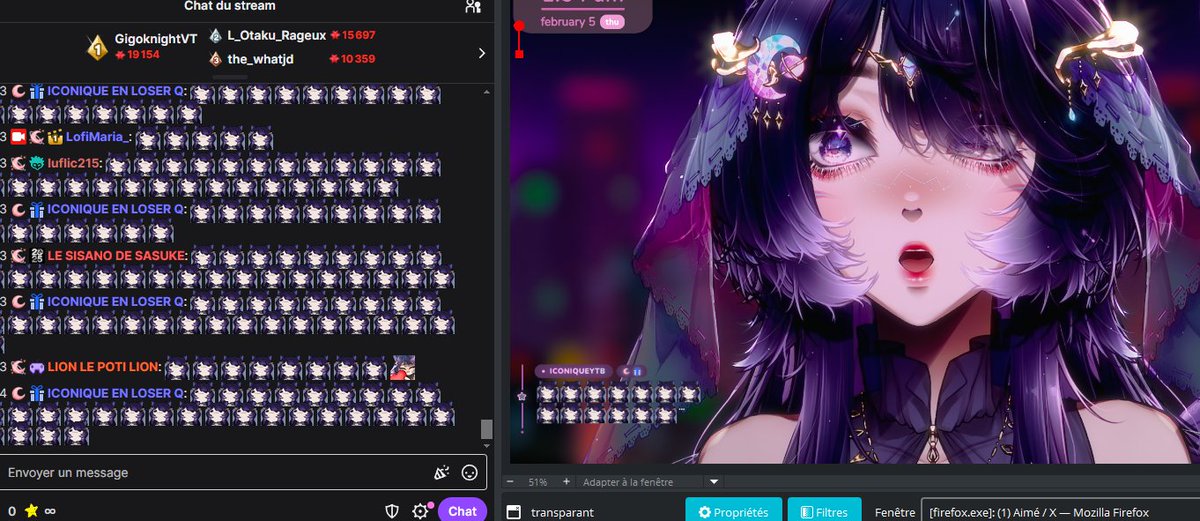
Task: Click LofiMaria_'s crown badge
Action: tap(54, 137)
